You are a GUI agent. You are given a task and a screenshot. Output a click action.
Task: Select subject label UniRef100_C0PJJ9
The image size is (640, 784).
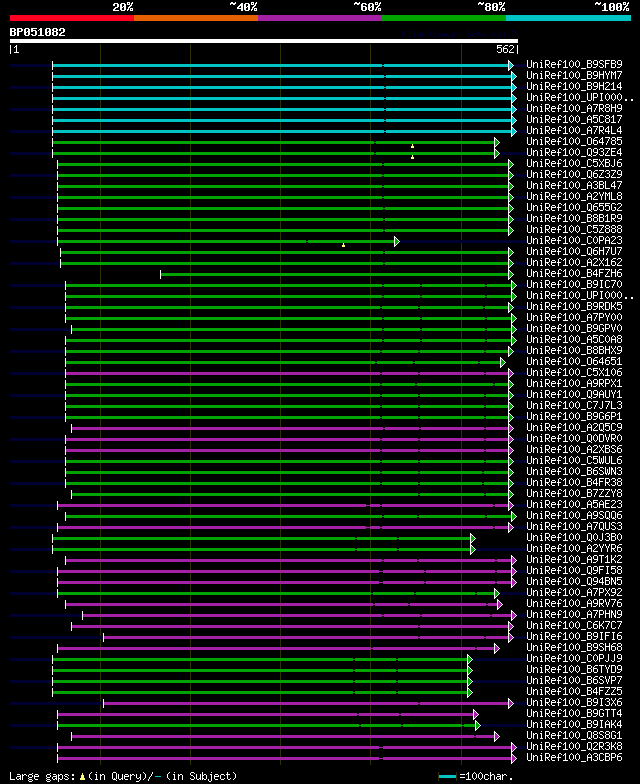coord(574,658)
